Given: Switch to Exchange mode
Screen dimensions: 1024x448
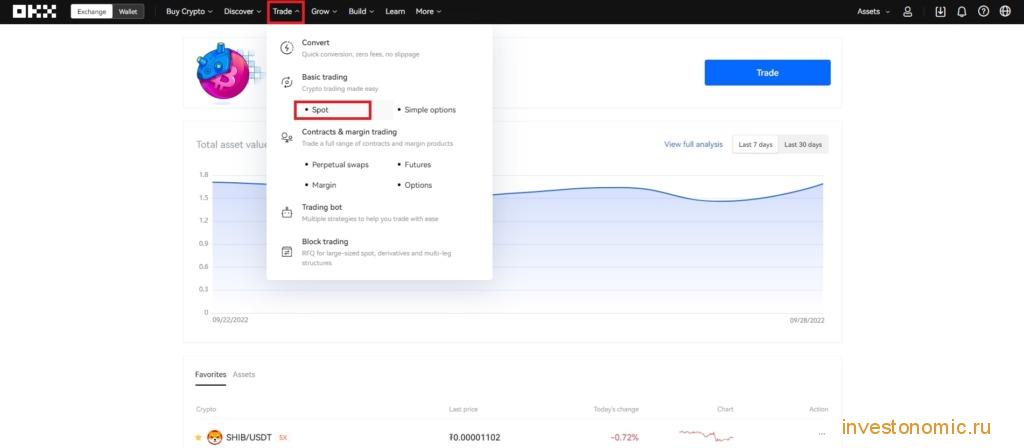Looking at the screenshot, I should [x=91, y=11].
